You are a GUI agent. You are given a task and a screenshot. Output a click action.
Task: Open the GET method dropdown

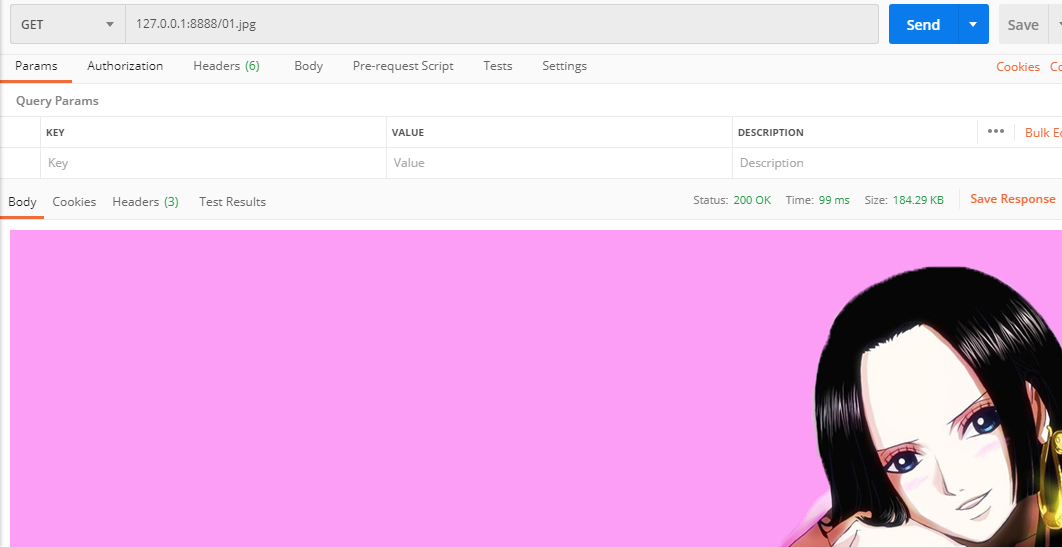(68, 24)
